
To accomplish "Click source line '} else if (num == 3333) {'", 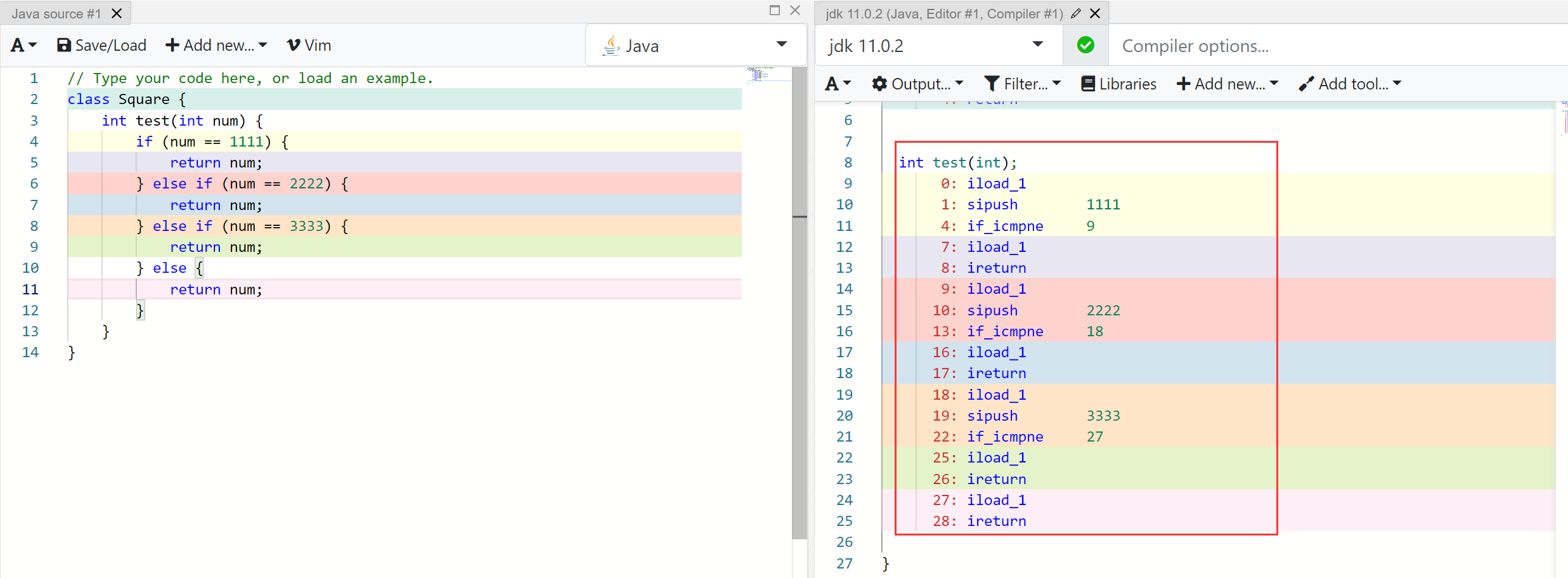I will pos(242,227).
